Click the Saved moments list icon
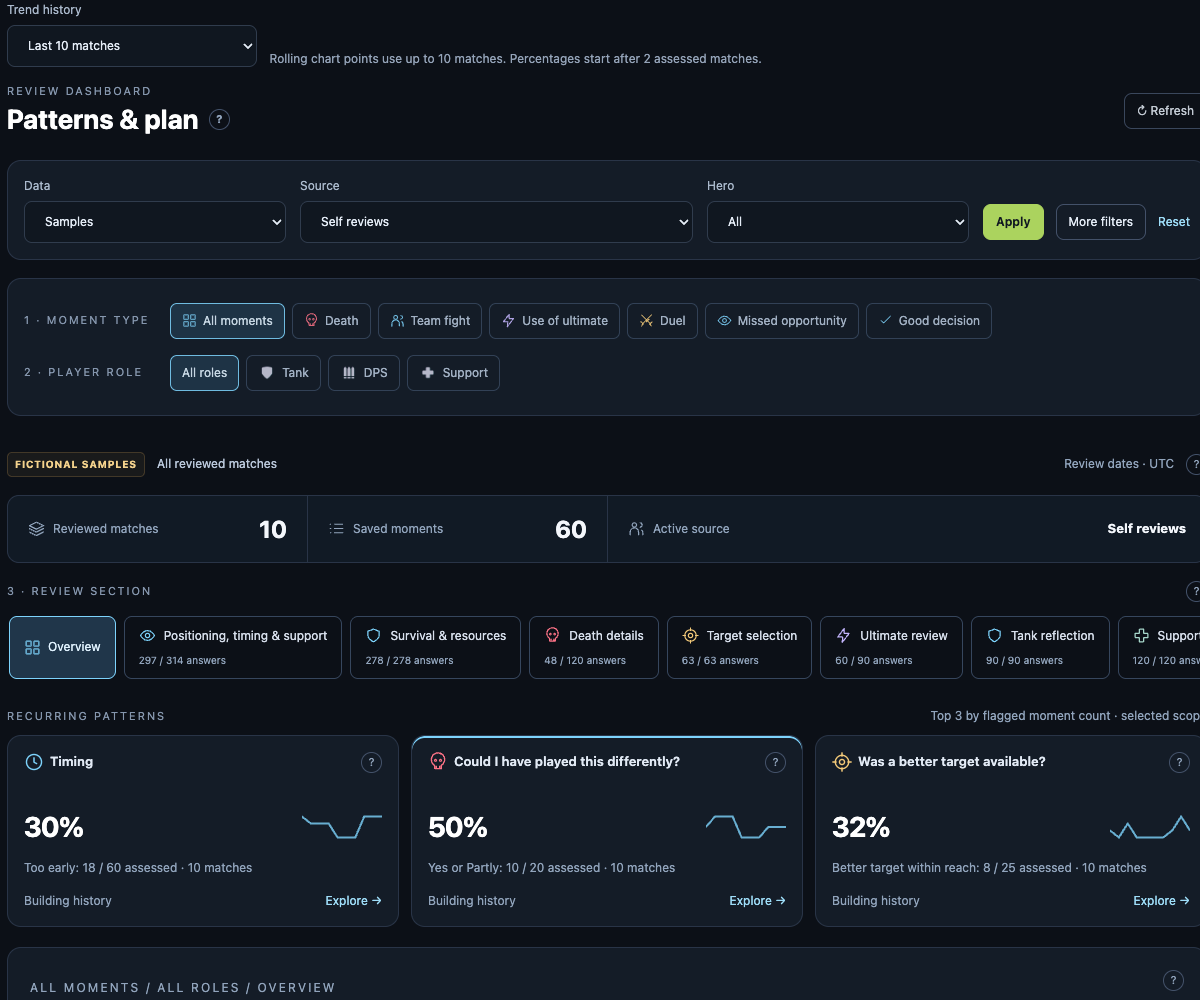Image resolution: width=1200 pixels, height=1000 pixels. (336, 529)
